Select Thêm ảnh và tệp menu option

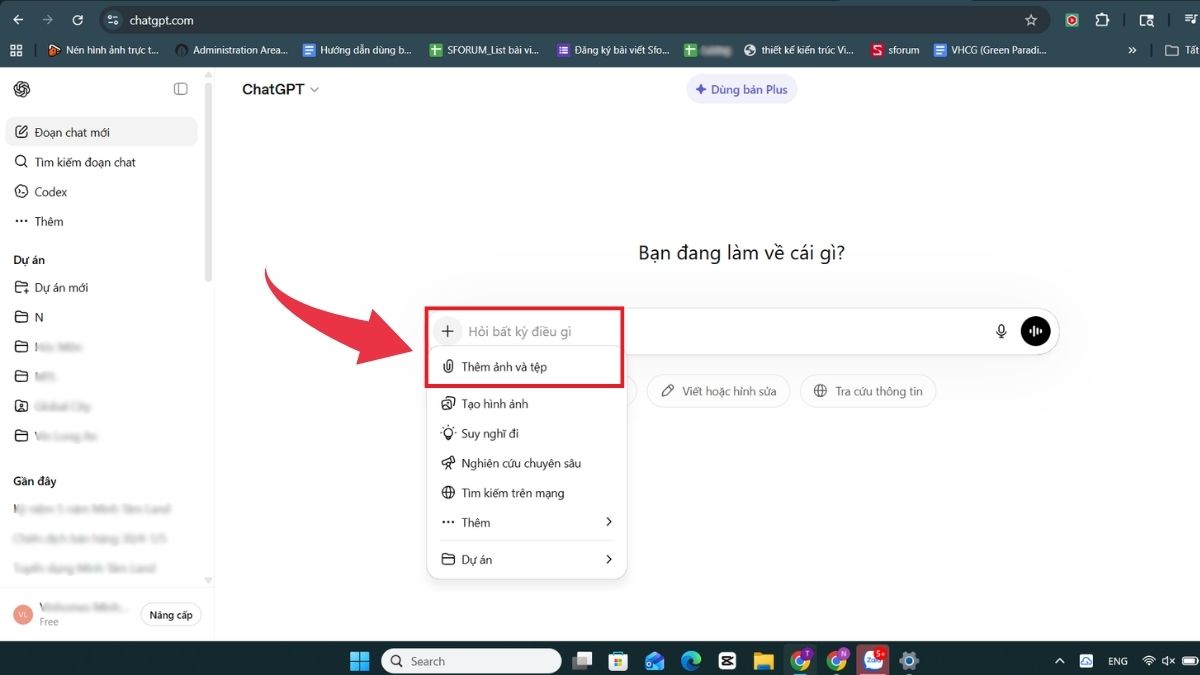[x=527, y=367]
